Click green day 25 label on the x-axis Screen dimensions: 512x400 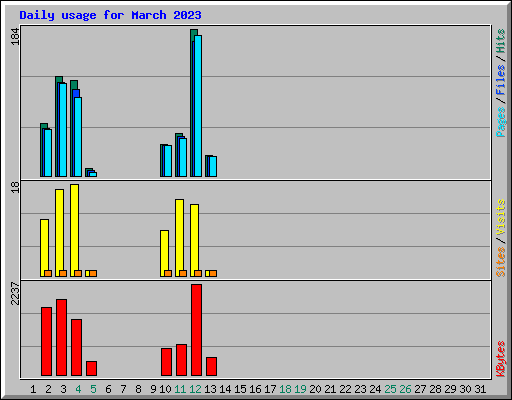[390, 389]
